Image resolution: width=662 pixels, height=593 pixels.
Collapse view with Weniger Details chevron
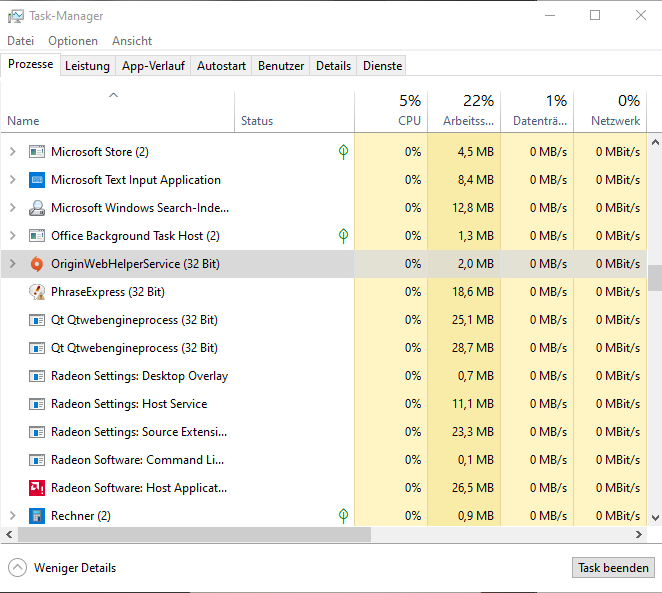pos(18,567)
